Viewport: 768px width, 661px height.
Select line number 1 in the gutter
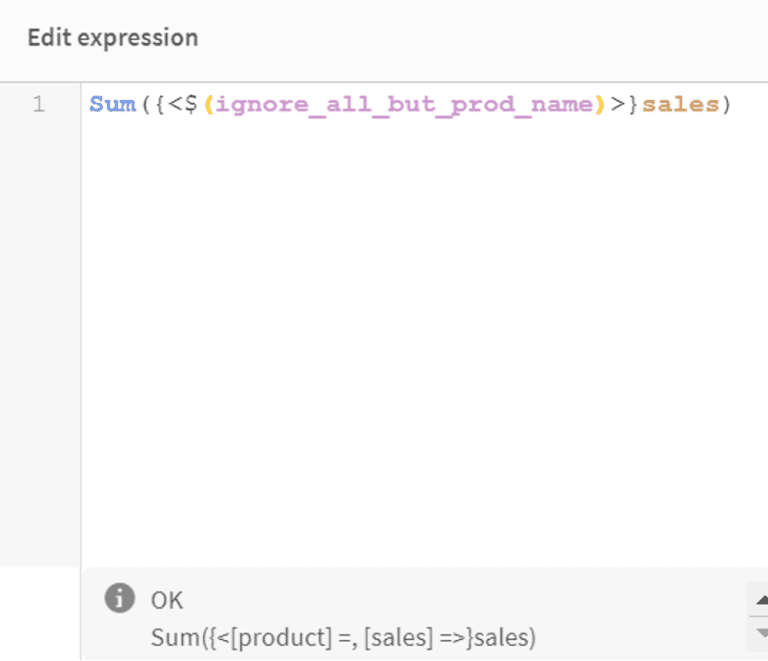[x=38, y=104]
